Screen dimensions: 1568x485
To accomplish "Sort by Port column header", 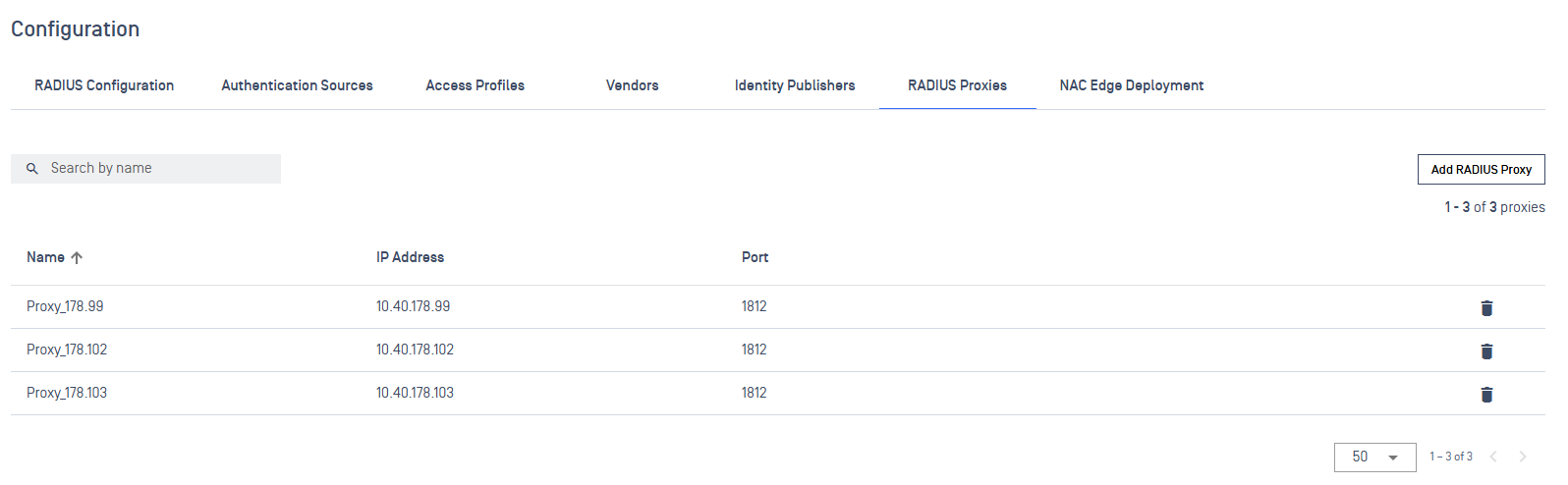I will (755, 257).
